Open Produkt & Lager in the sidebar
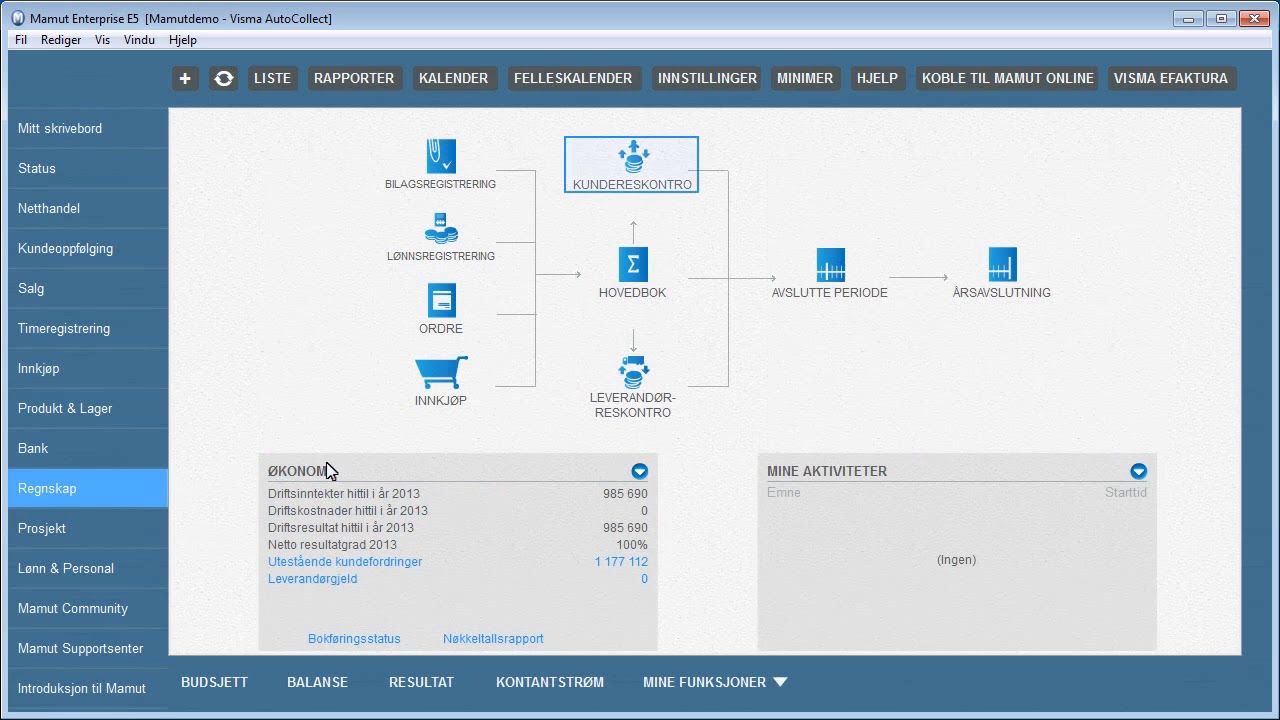 88,408
